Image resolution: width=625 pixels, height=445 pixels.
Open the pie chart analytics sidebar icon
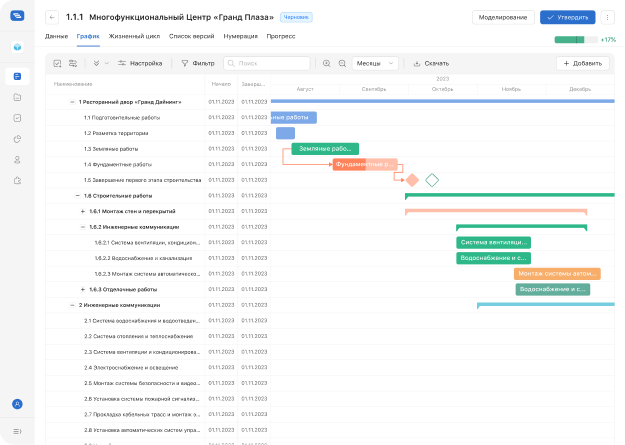17,138
